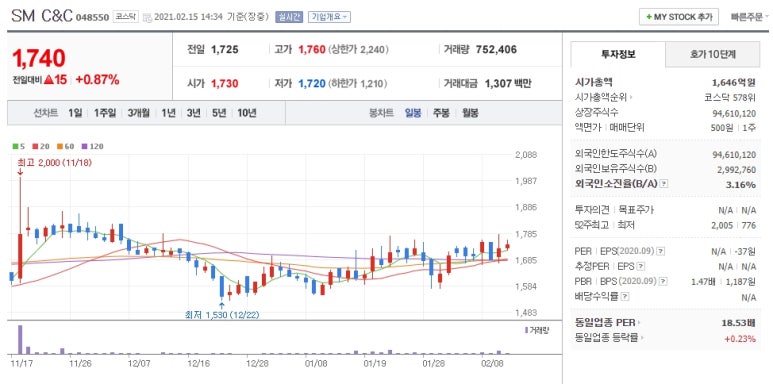Viewport: 773px width, 384px height.
Task: Click the 거래량 752,406 value
Action: click(496, 50)
